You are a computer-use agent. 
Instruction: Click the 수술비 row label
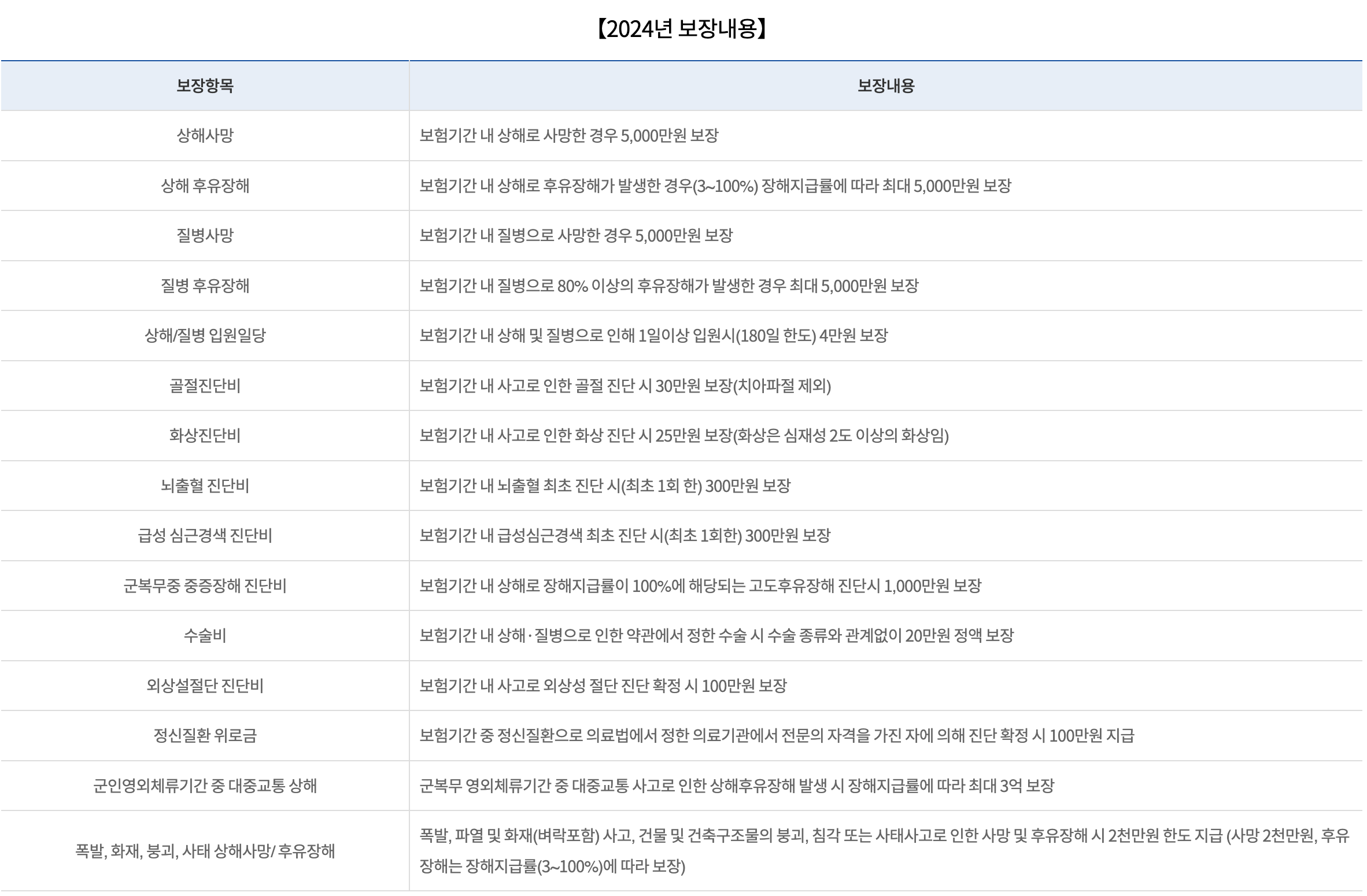pos(205,636)
